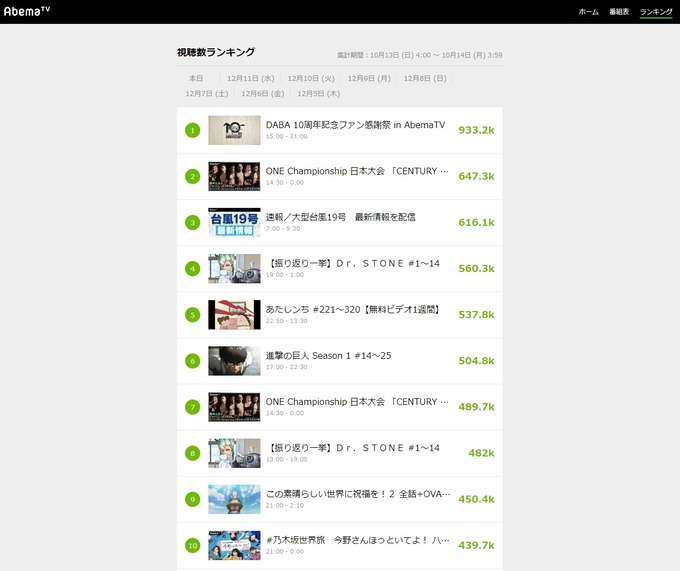Open rank 8 Dr. STONE thumbnail
The width and height of the screenshot is (680, 571).
[234, 454]
